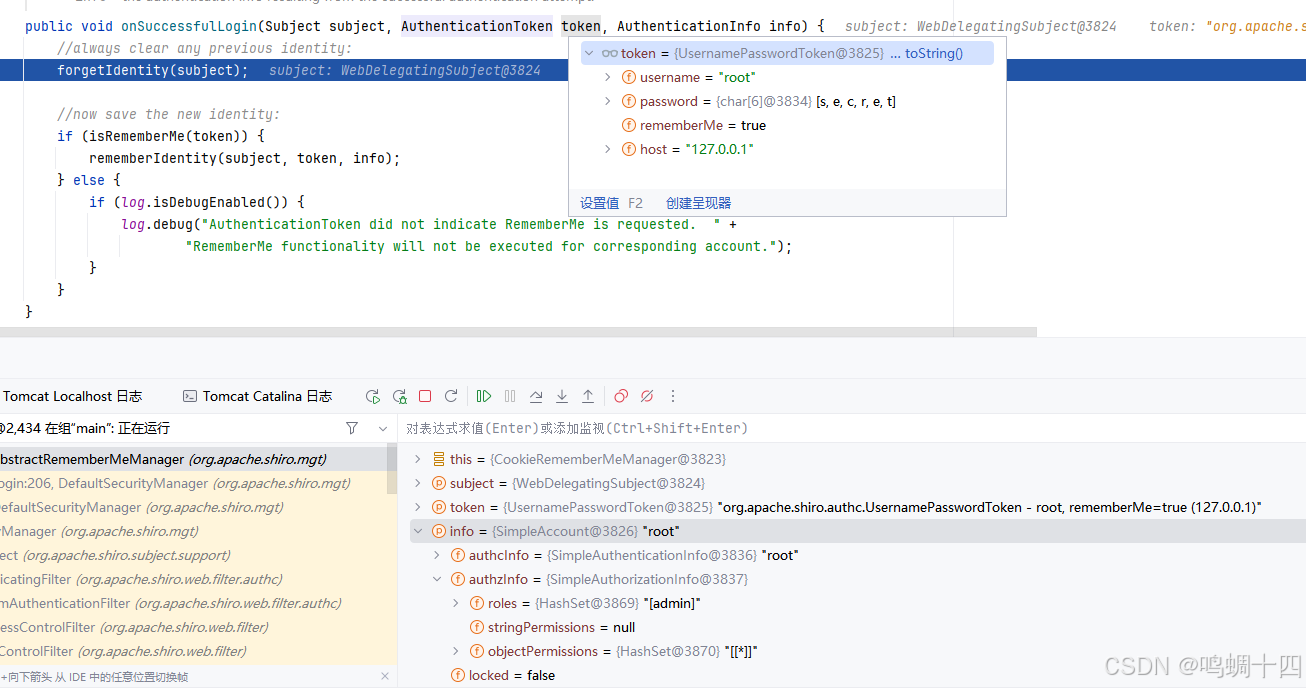Click rememberMe = true value in popup

click(x=703, y=125)
